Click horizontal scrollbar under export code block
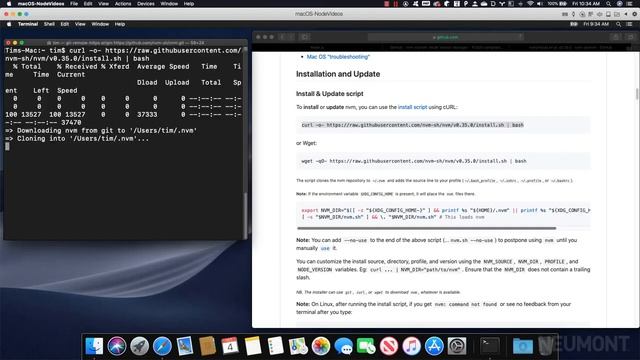 [427, 228]
